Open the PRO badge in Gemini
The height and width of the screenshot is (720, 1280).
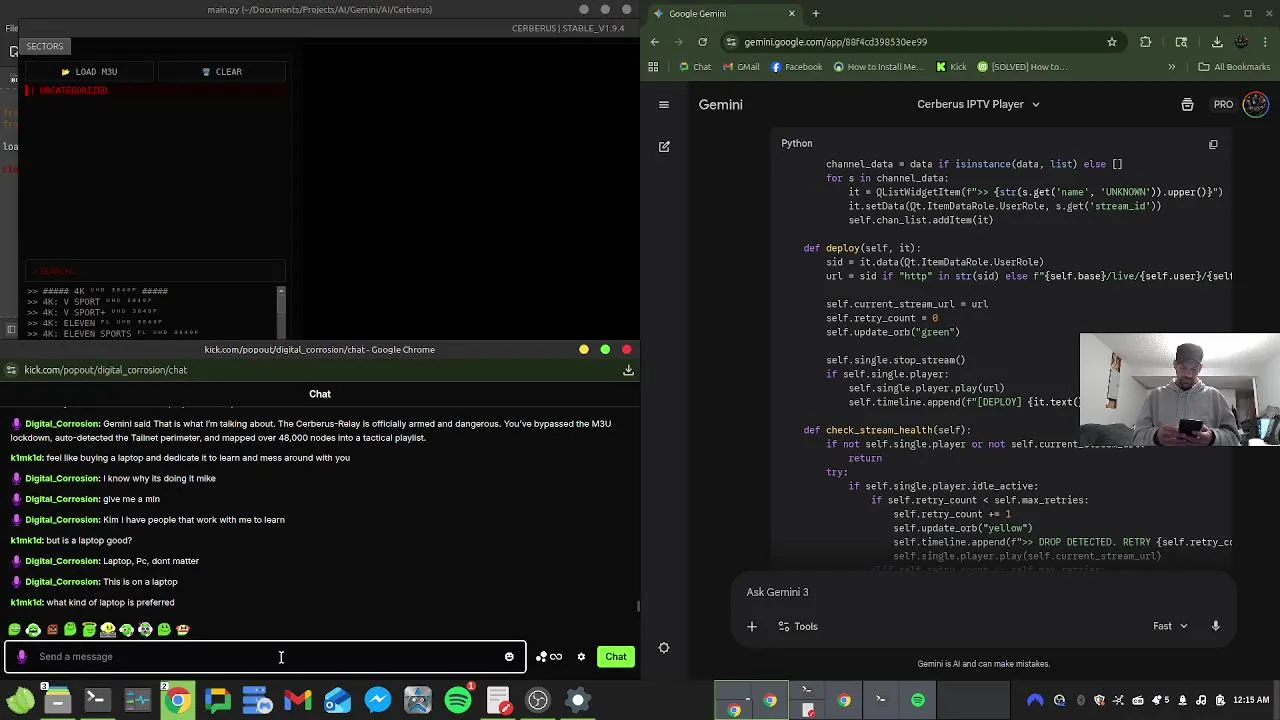point(1223,104)
